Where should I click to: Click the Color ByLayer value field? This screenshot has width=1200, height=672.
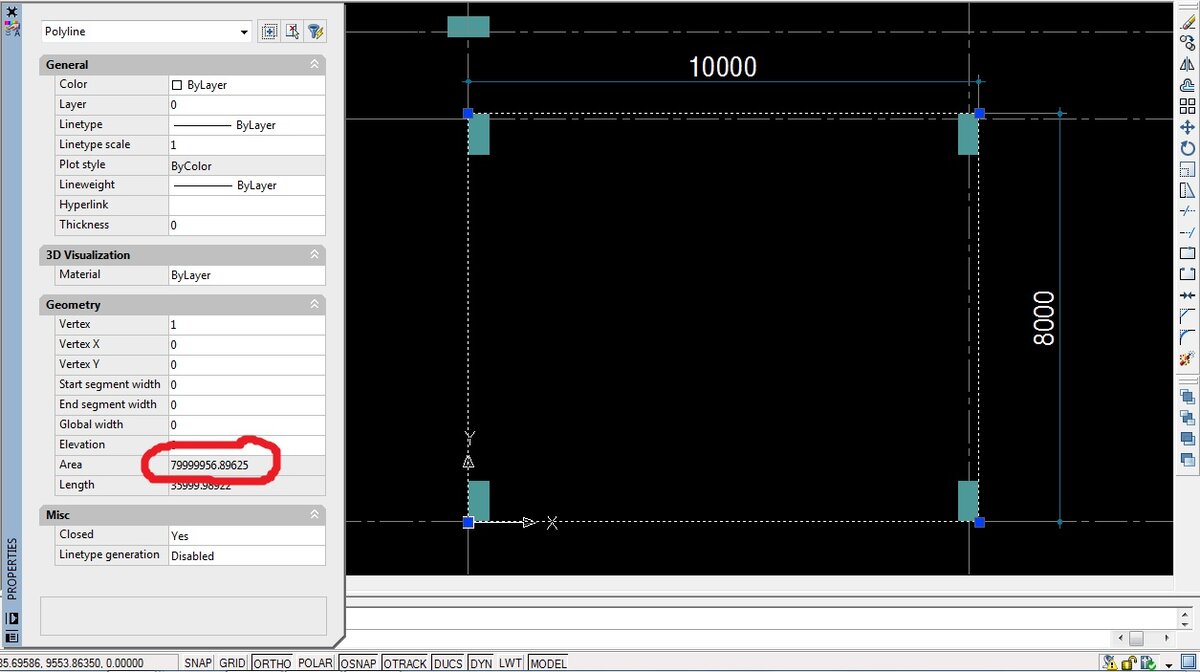tap(246, 85)
